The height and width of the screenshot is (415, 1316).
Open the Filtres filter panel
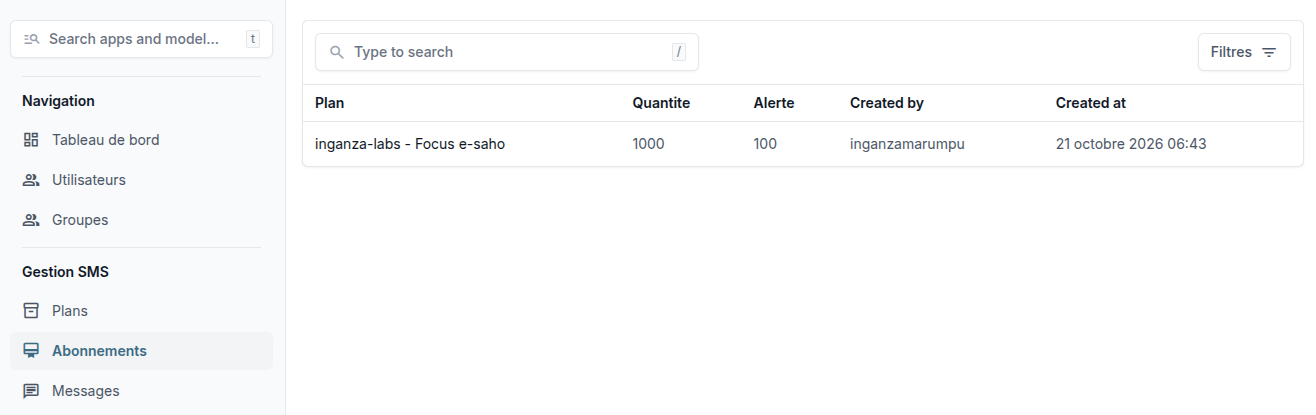(x=1244, y=52)
